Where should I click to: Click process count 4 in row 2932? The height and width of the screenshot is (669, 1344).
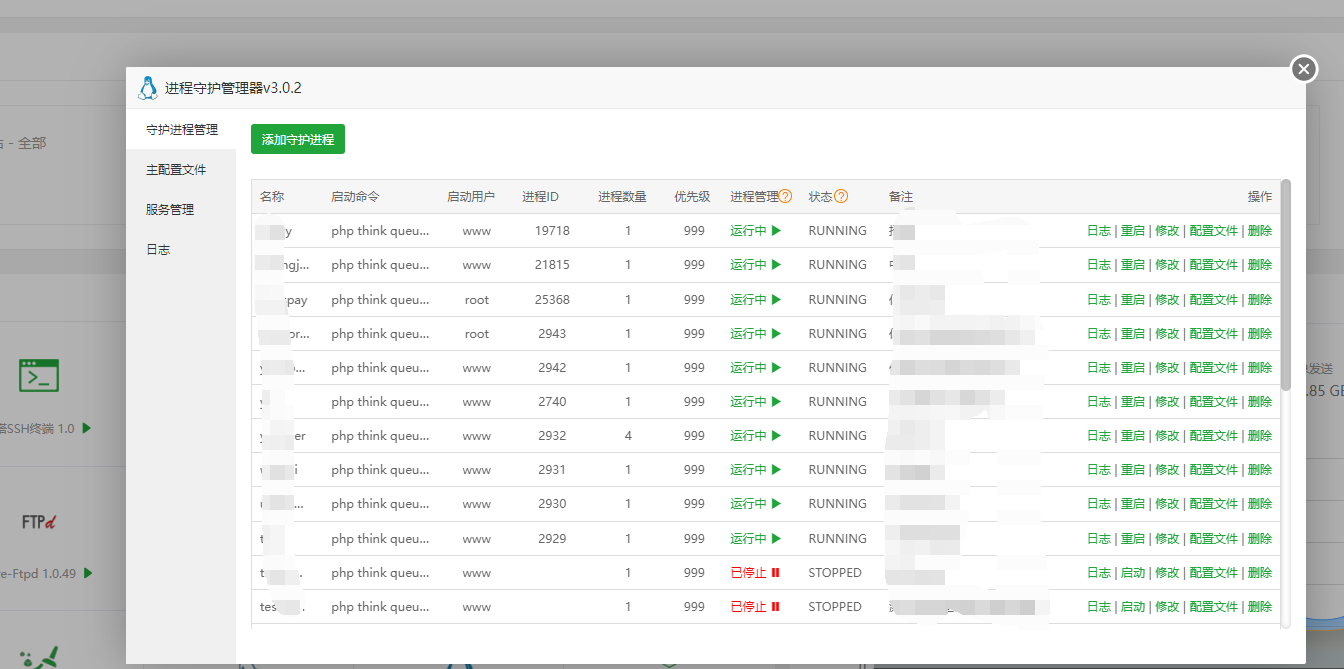pyautogui.click(x=628, y=436)
